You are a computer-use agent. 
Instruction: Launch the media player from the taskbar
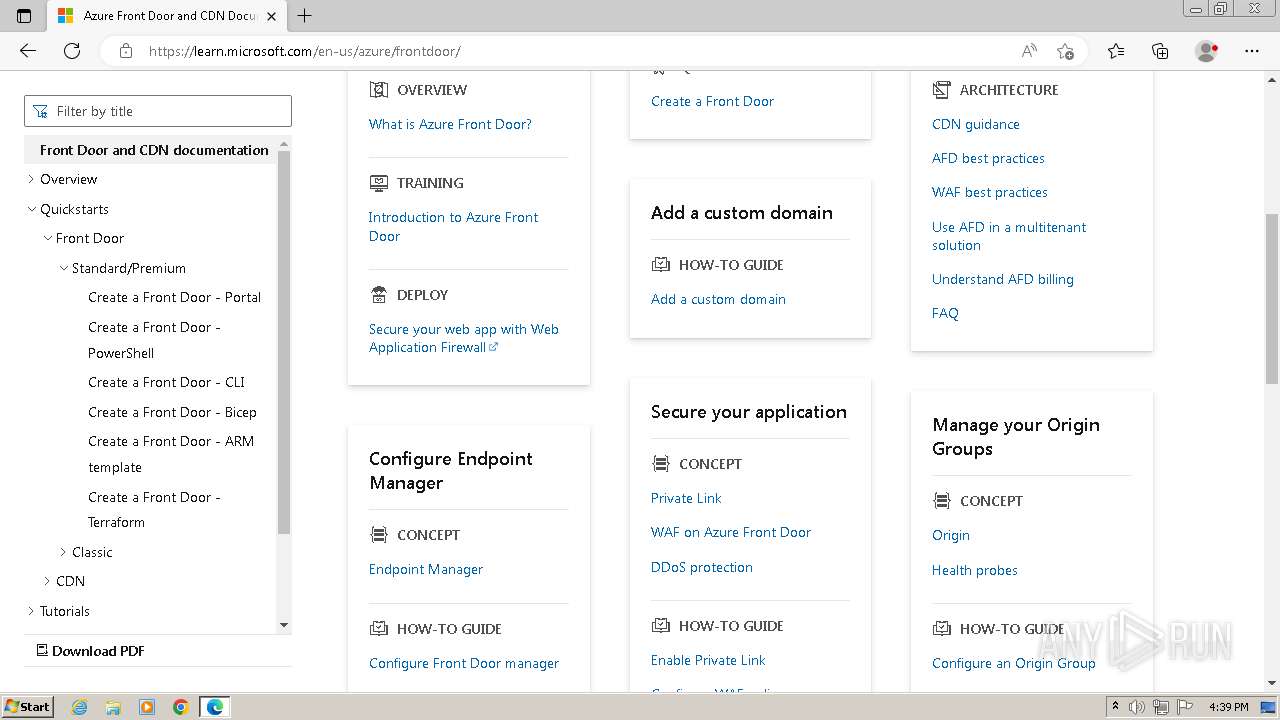point(147,707)
